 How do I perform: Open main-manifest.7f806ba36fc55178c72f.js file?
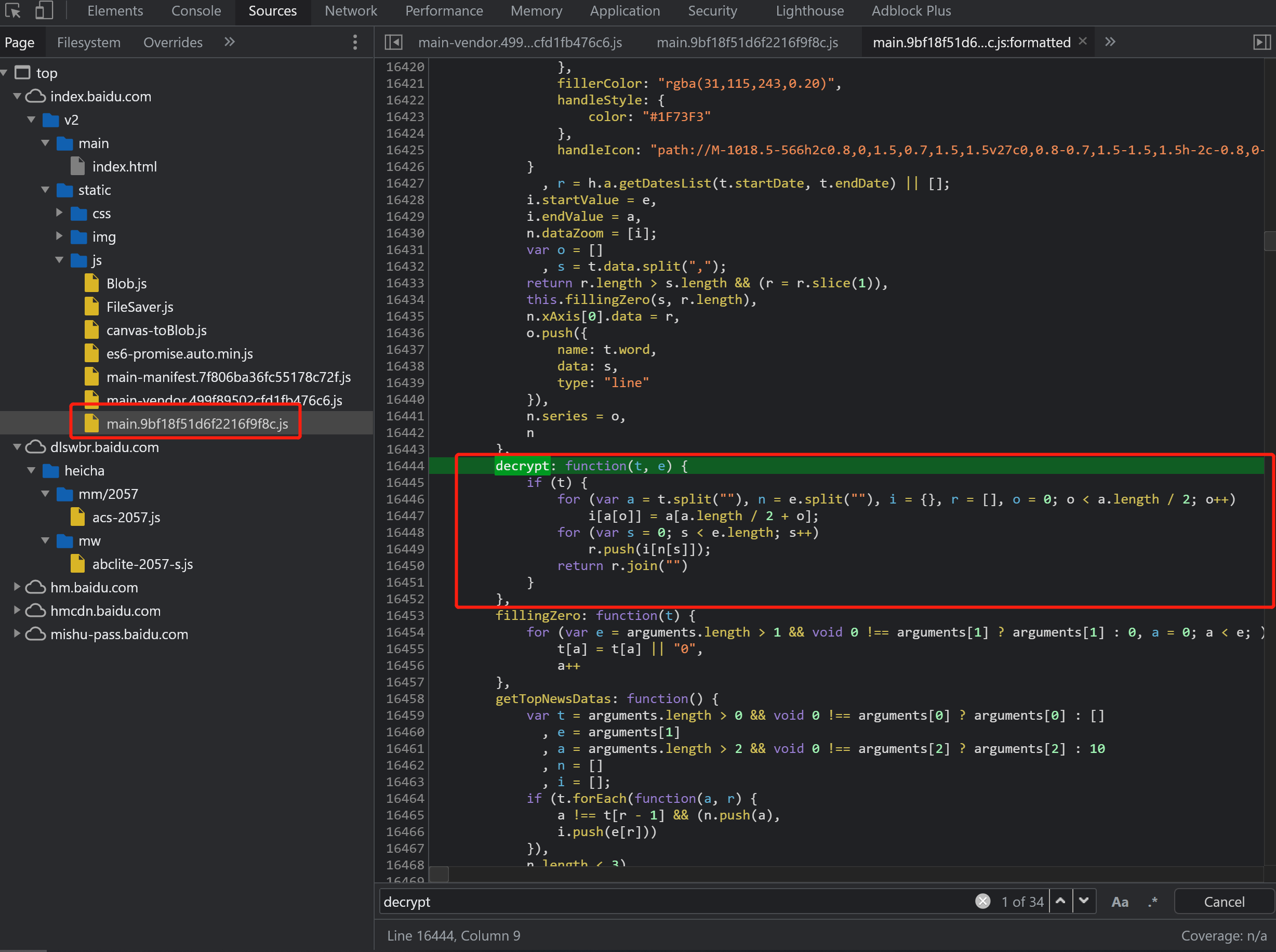click(x=228, y=377)
